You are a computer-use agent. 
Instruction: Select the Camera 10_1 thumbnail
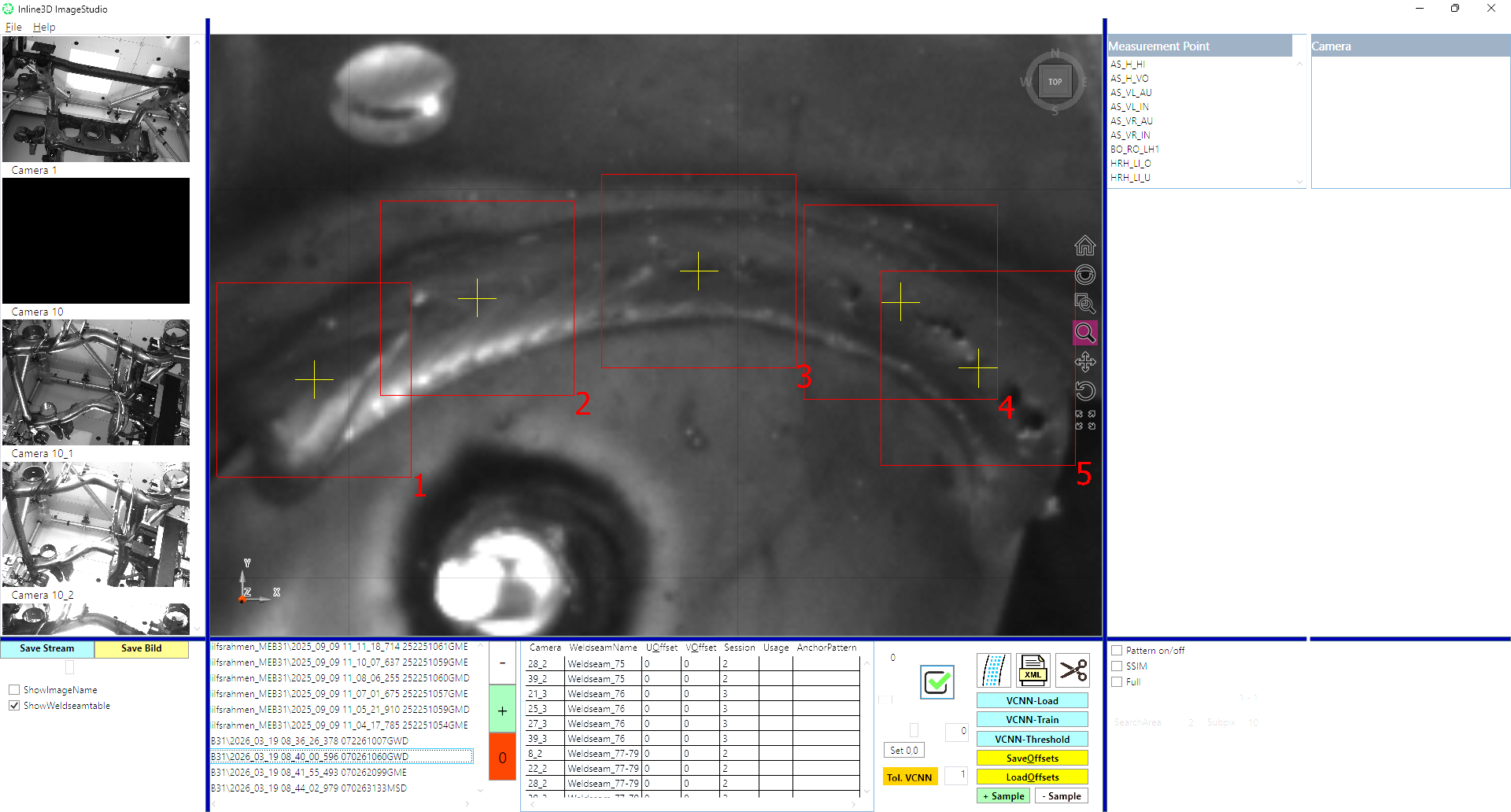tap(96, 382)
